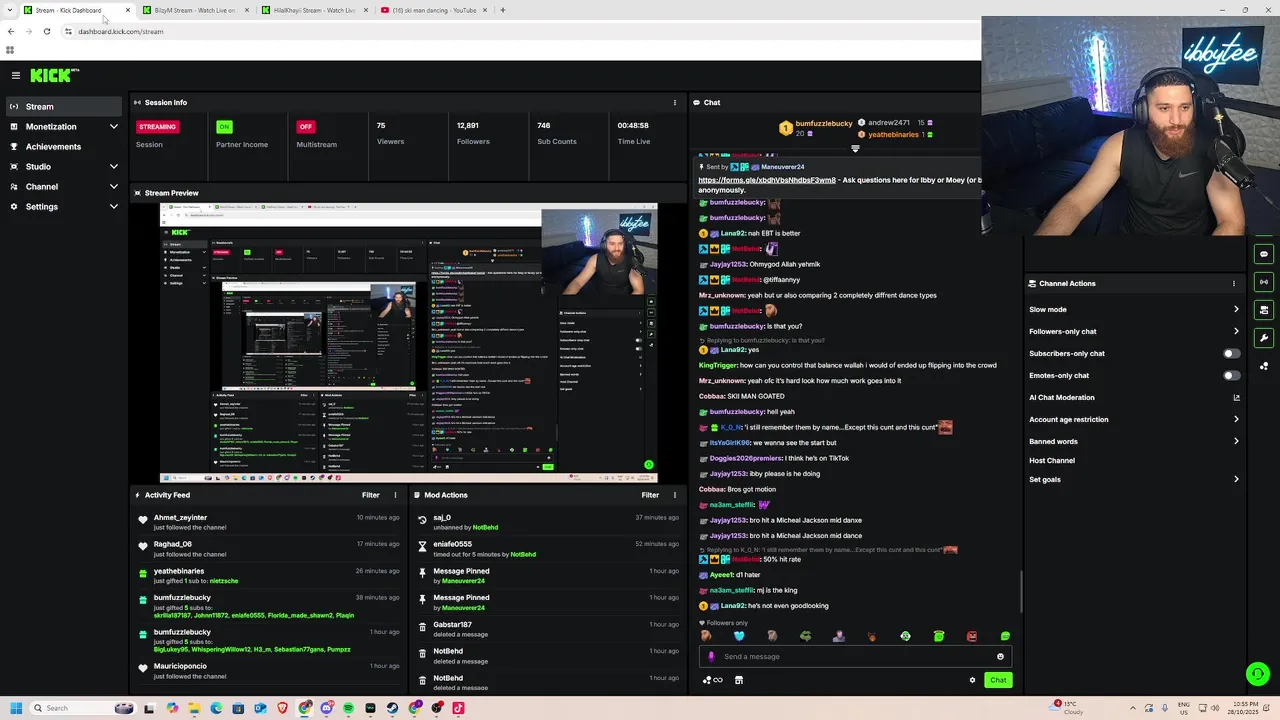Screen dimensions: 1280x720
Task: Switch to ski man dancing YouTube tab
Action: click(434, 10)
